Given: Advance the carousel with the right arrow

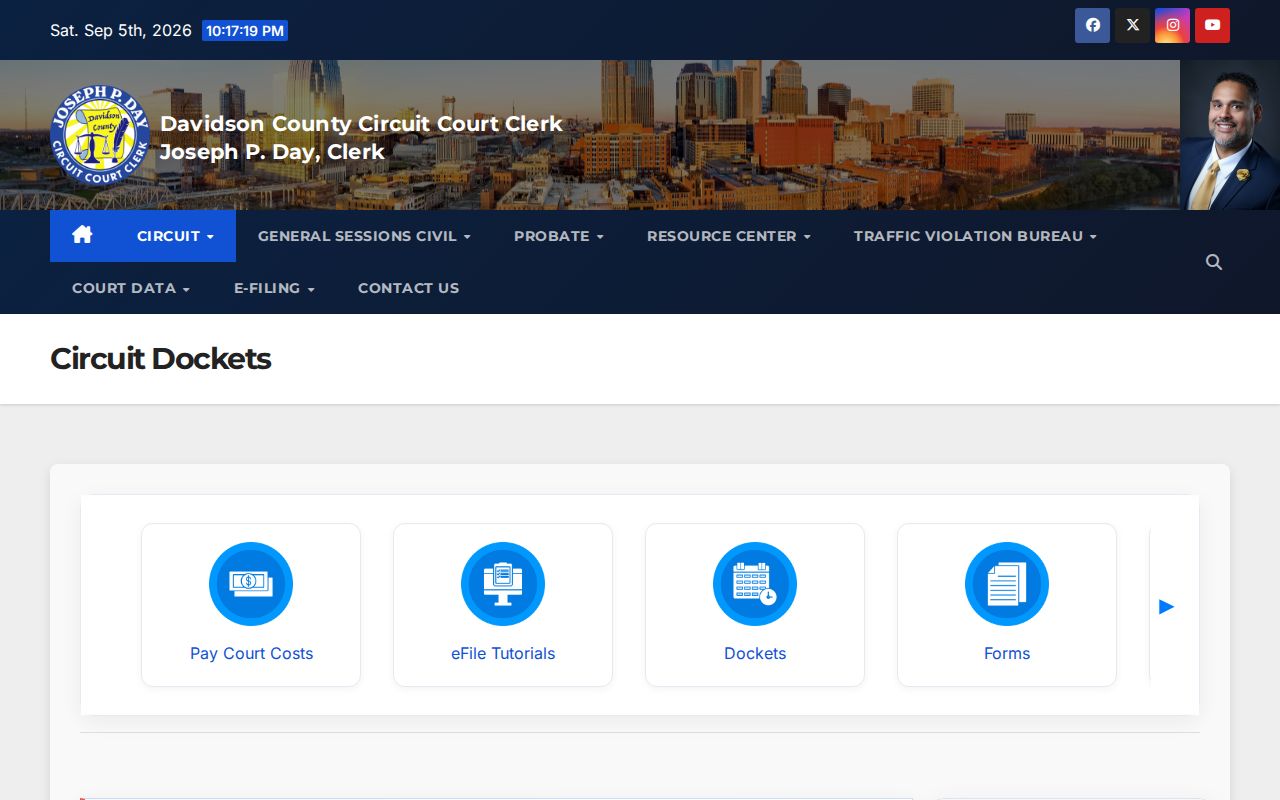Looking at the screenshot, I should tap(1166, 606).
